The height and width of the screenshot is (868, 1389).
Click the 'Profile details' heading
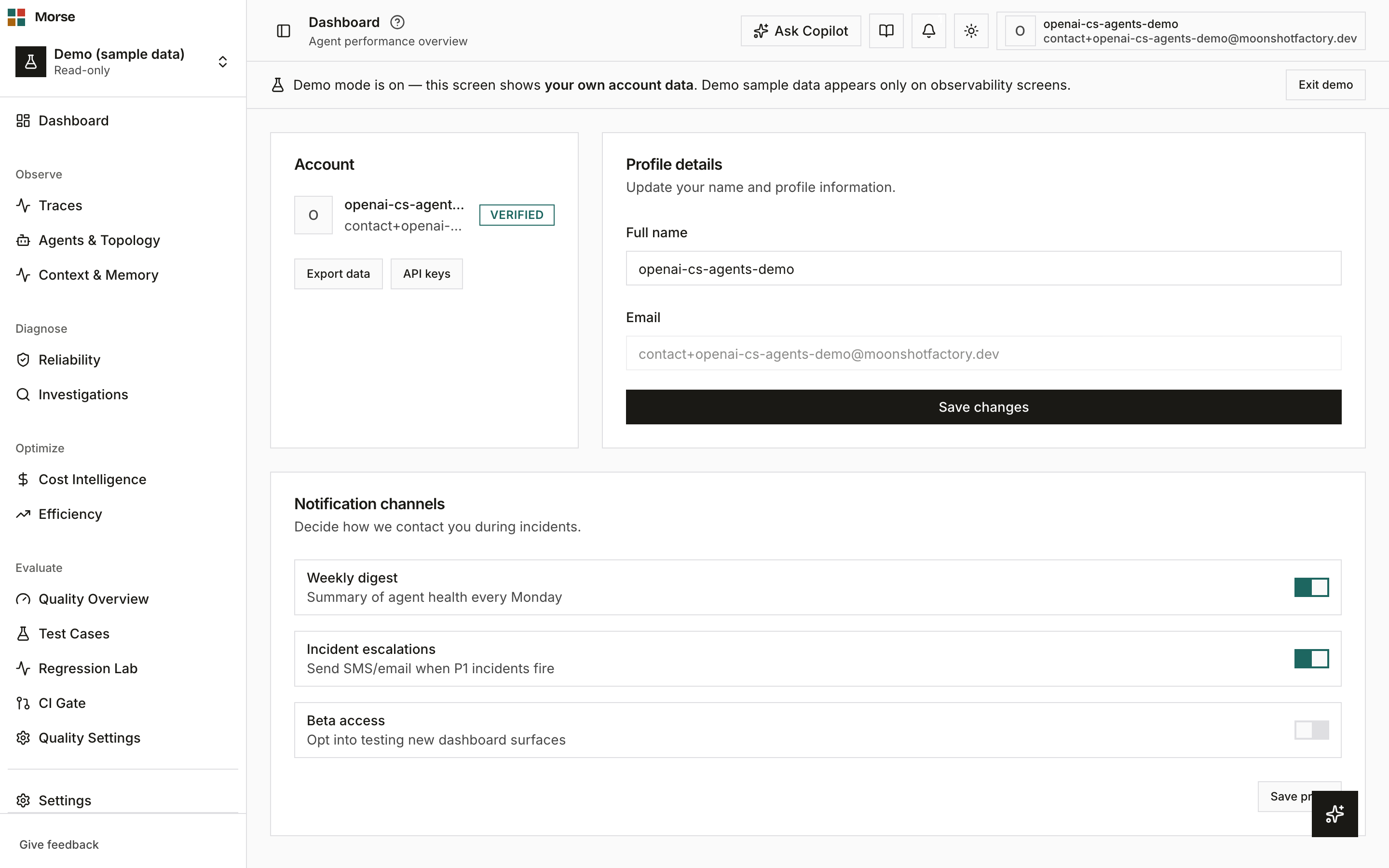pos(674,165)
